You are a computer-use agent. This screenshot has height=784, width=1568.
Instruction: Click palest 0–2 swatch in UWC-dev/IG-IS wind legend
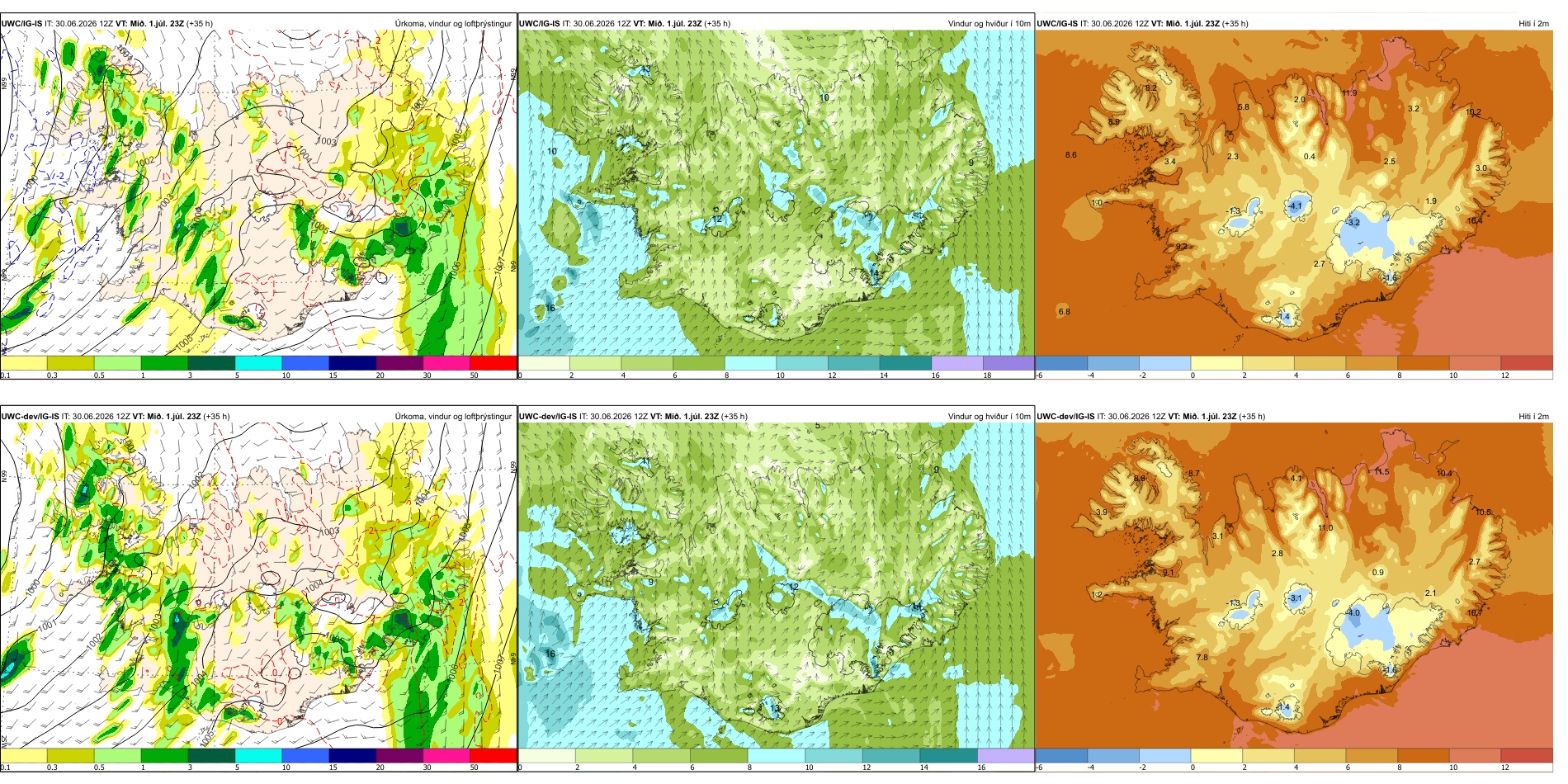pos(547,756)
